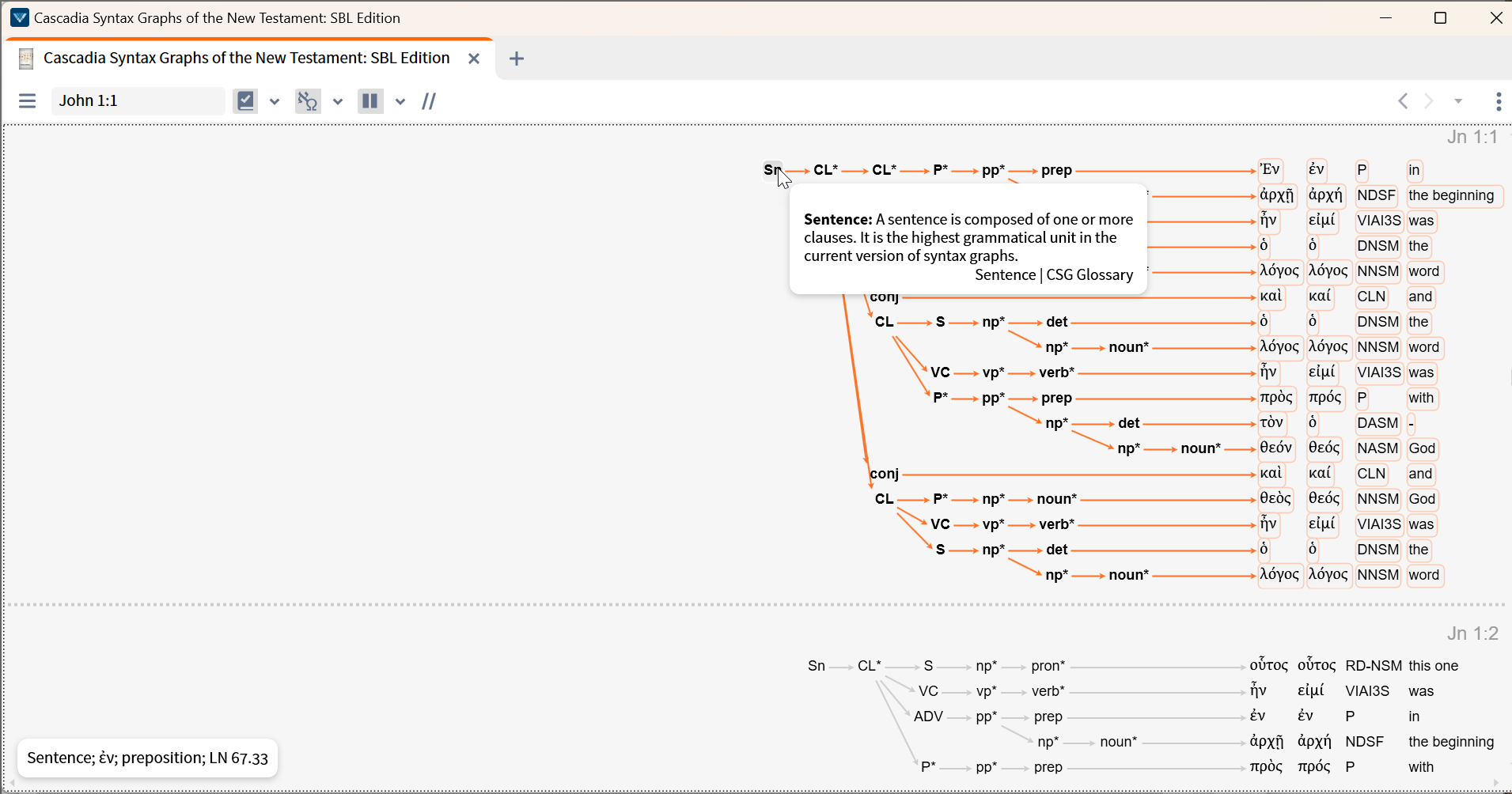The width and height of the screenshot is (1512, 794).
Task: Click the NDSF code in John 1:2
Action: coord(1365,742)
